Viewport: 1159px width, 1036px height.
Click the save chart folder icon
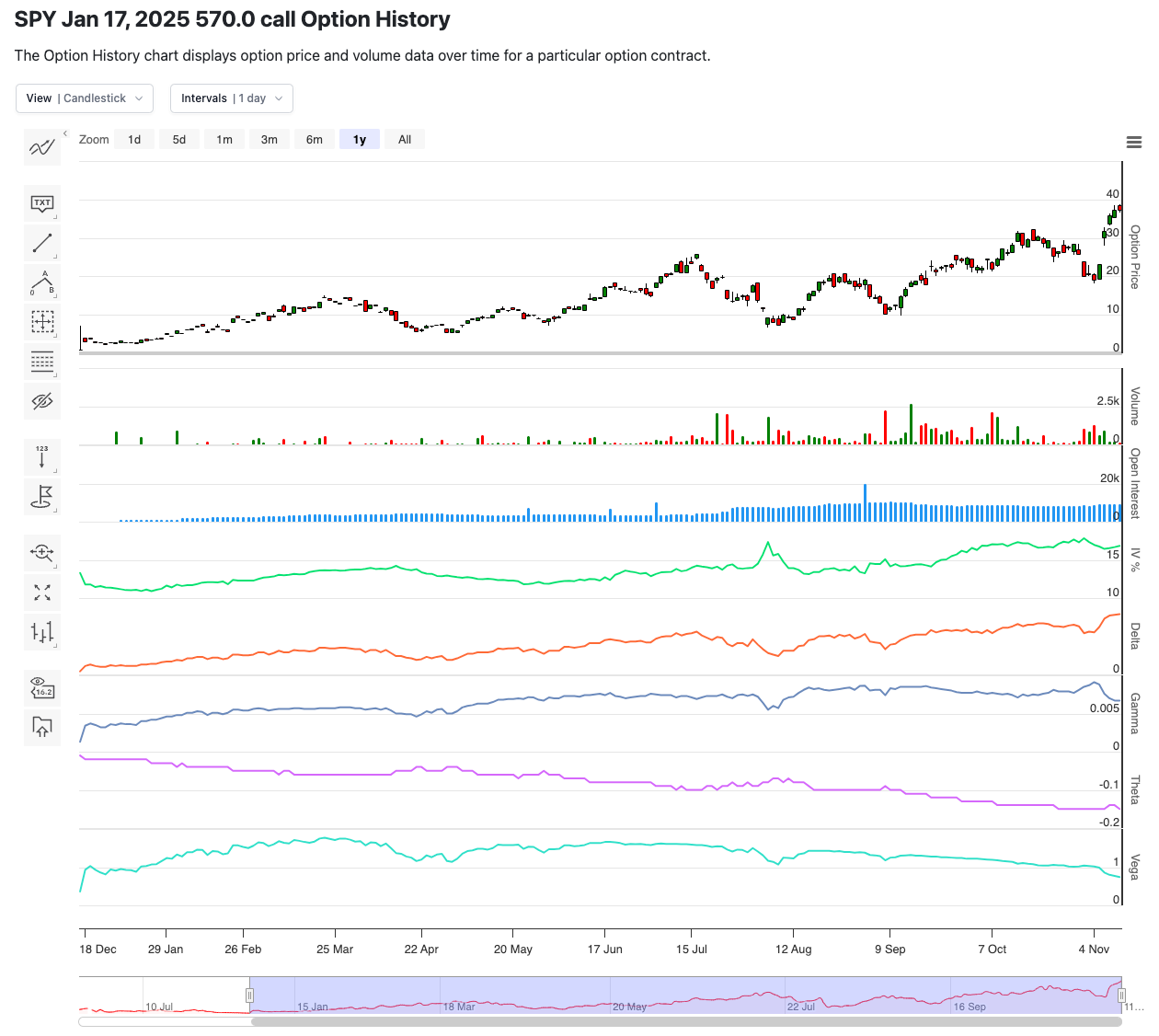[x=42, y=728]
